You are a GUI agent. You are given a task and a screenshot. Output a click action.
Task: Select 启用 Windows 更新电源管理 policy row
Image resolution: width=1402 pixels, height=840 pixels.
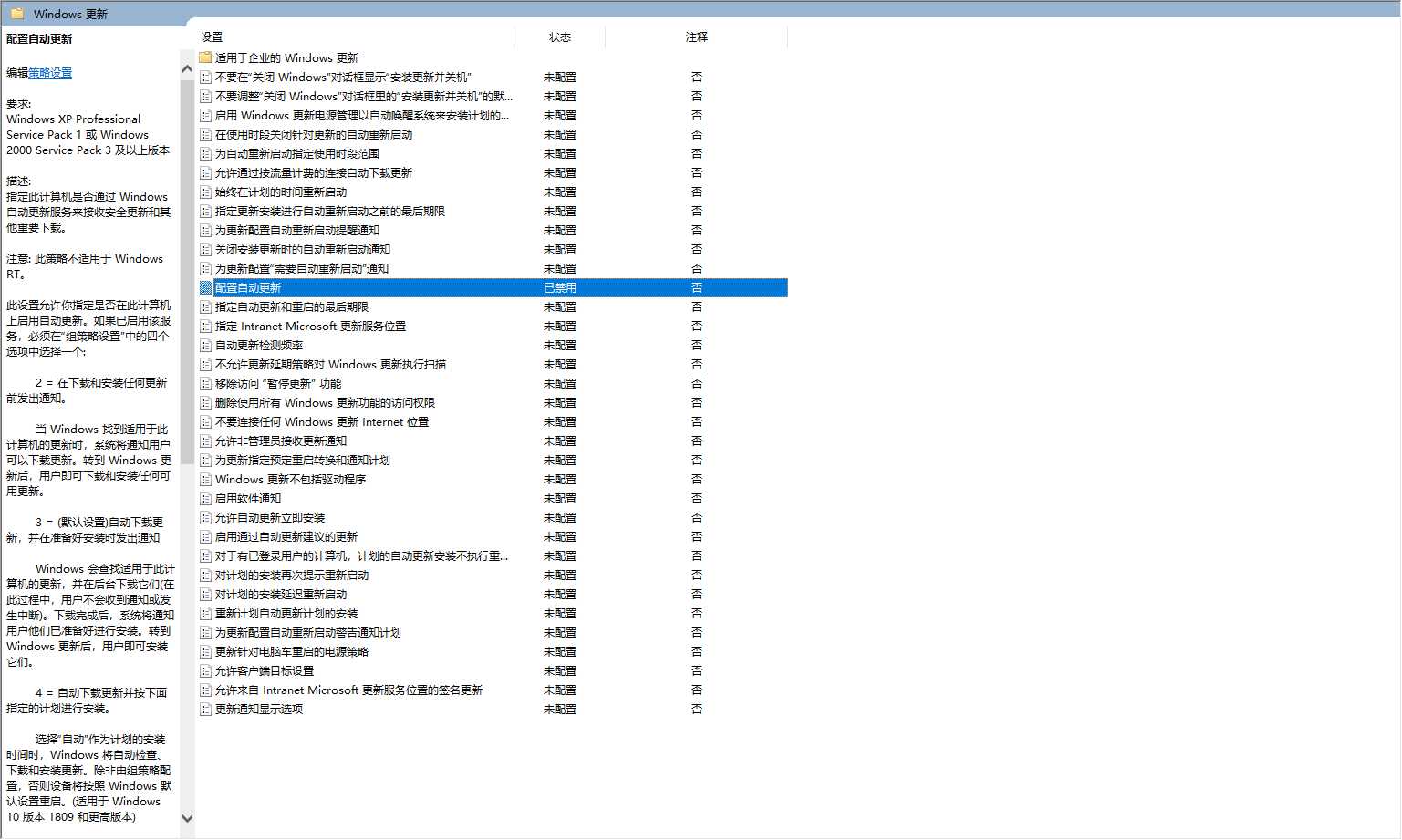pos(362,115)
